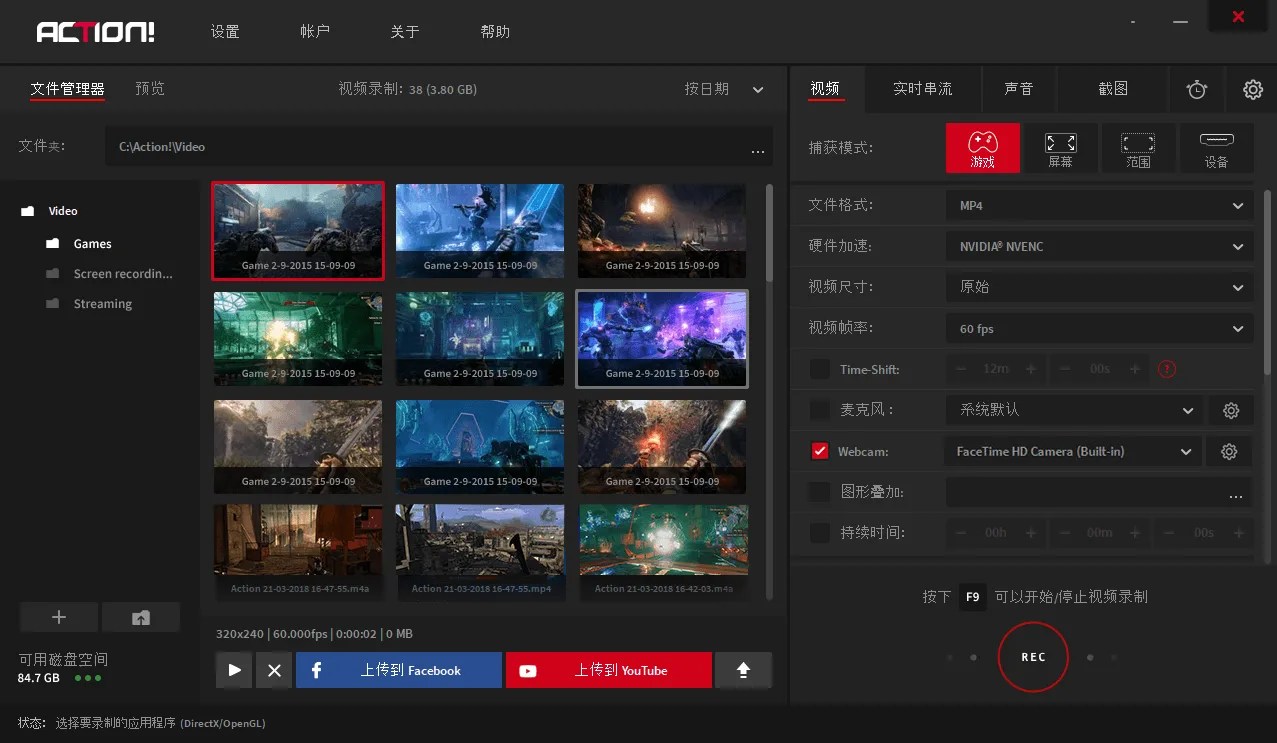Click the import folder icon button
The image size is (1277, 743).
(141, 617)
